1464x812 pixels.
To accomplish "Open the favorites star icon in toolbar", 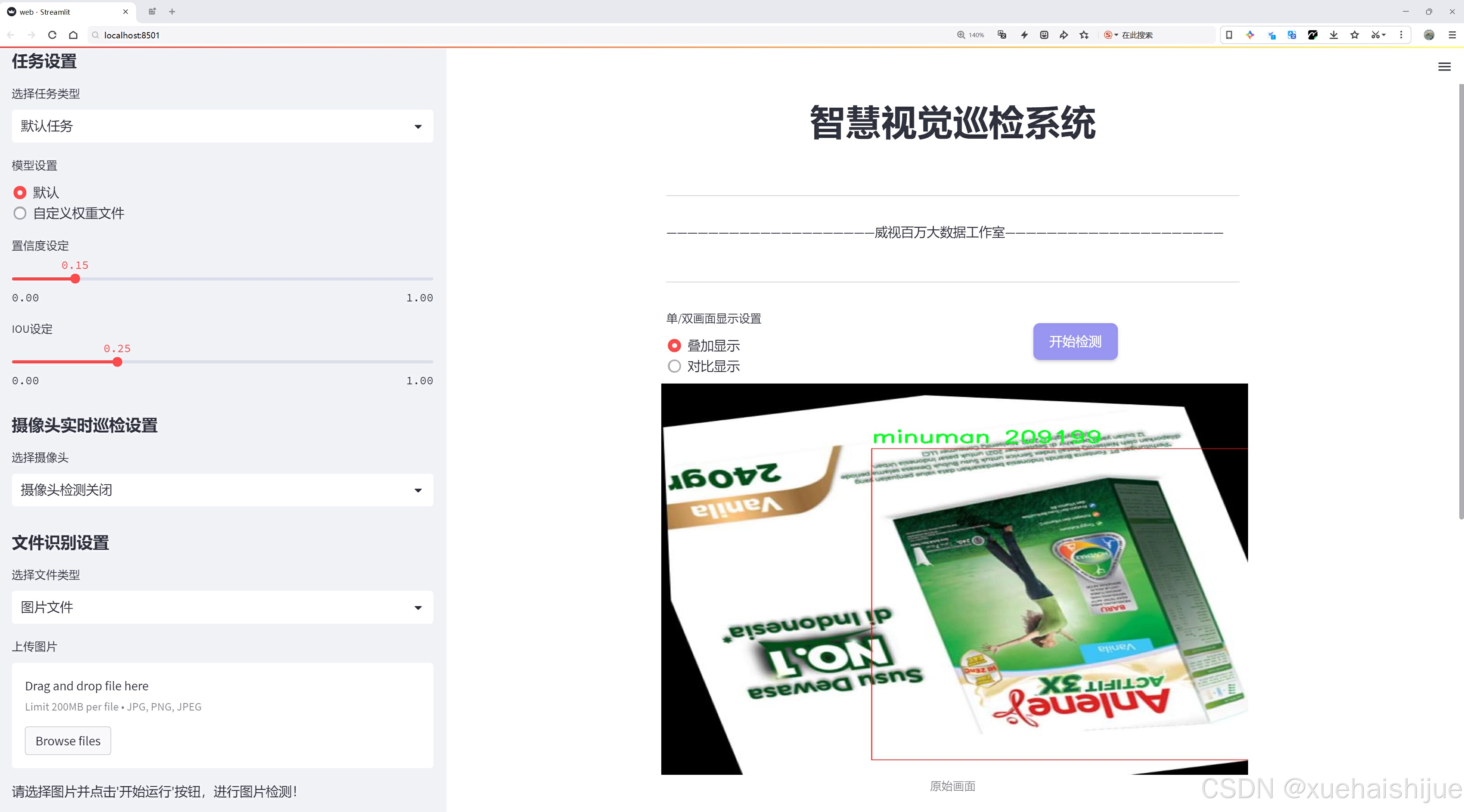I will pyautogui.click(x=1355, y=34).
